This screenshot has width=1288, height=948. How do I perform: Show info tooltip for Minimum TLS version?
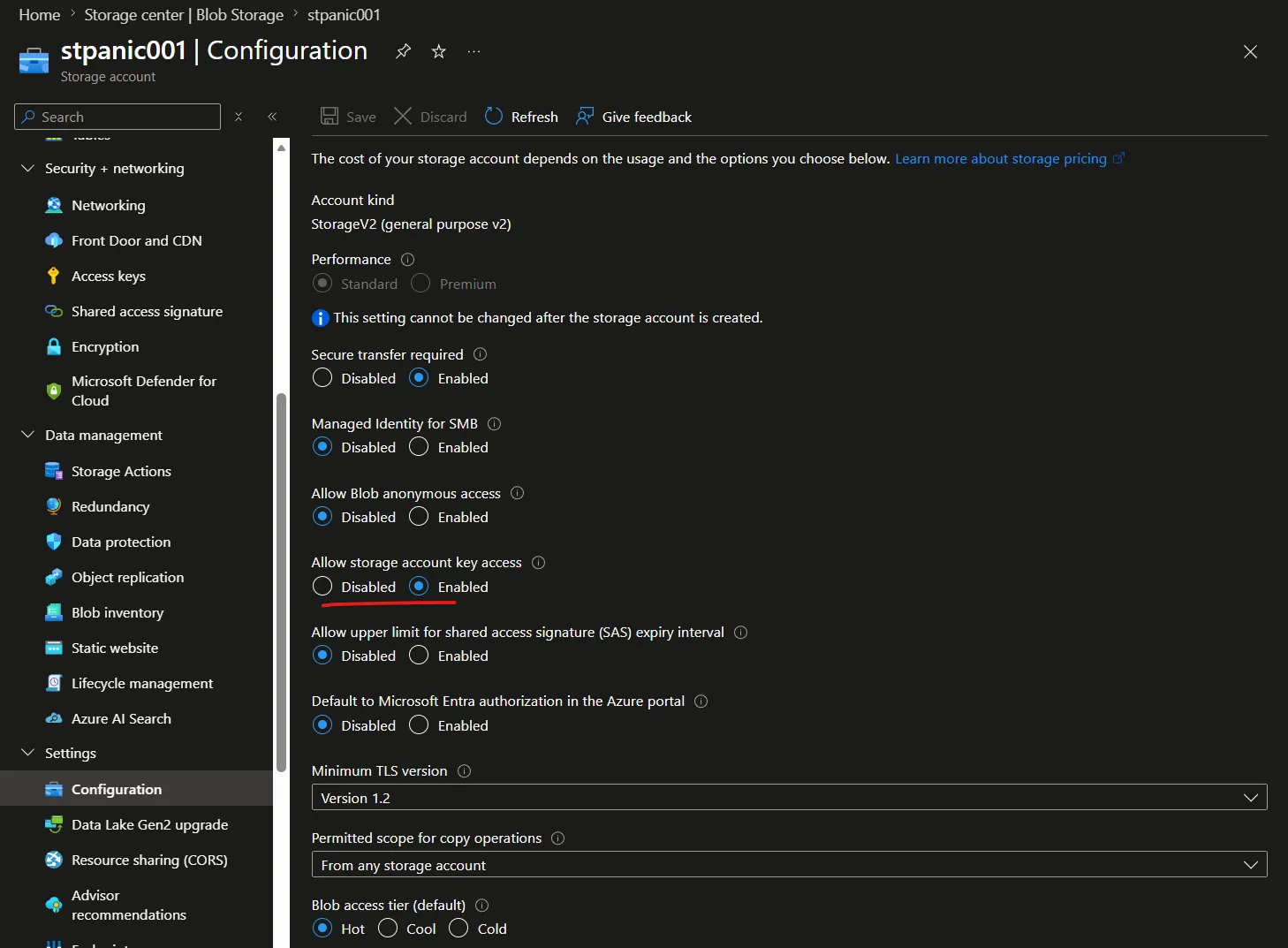coord(464,771)
